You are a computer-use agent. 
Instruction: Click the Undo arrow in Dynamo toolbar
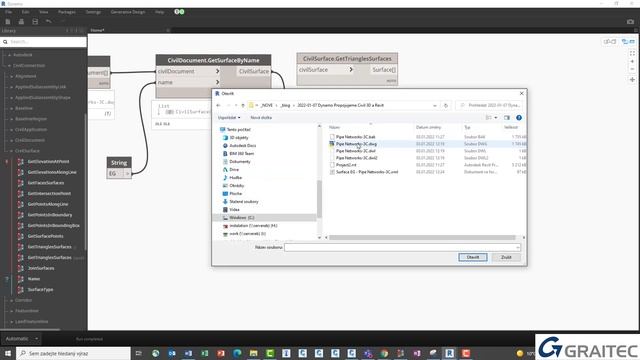(x=49, y=21)
